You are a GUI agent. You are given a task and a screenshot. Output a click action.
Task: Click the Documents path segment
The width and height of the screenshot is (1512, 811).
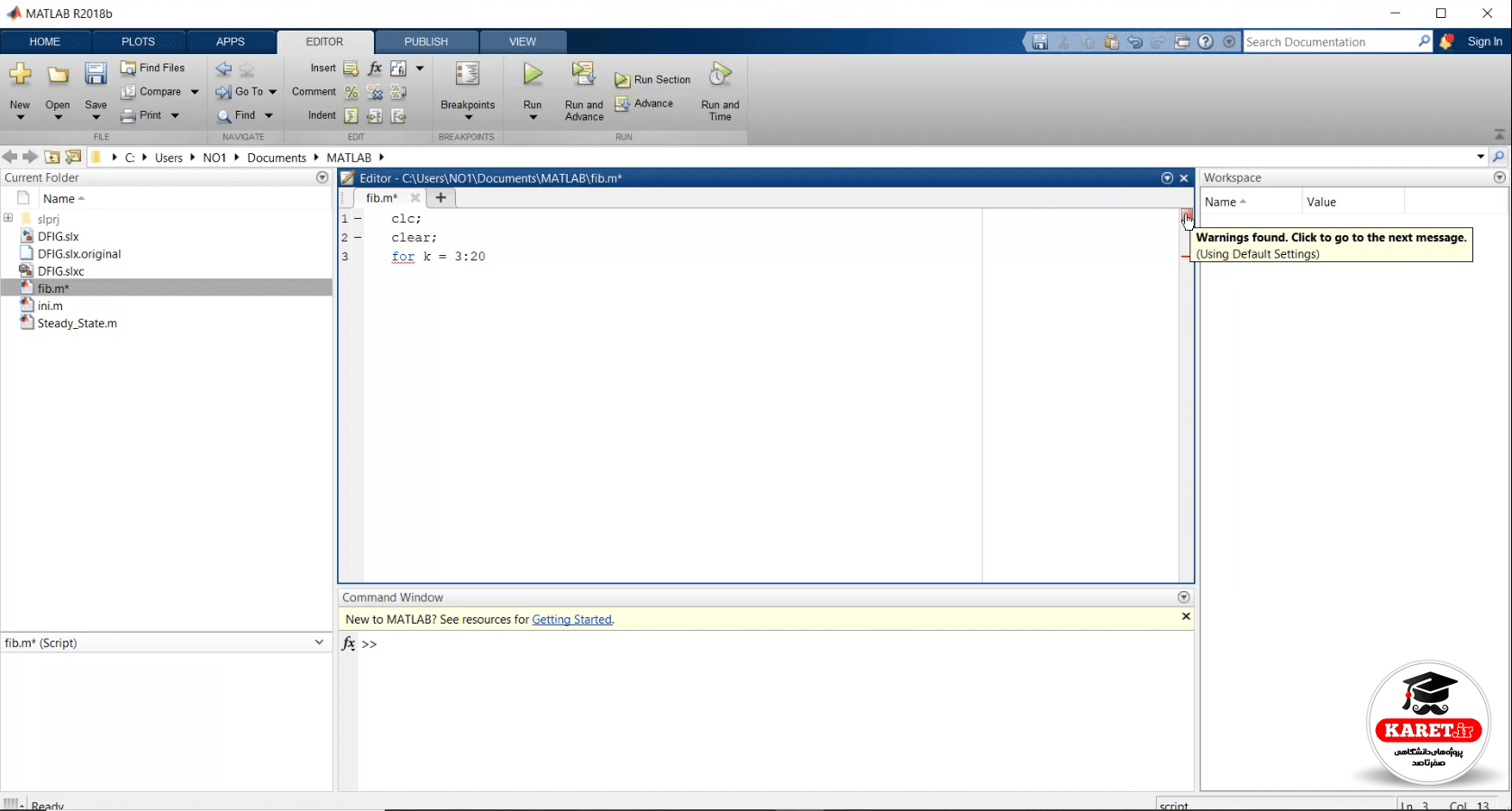pyautogui.click(x=277, y=158)
